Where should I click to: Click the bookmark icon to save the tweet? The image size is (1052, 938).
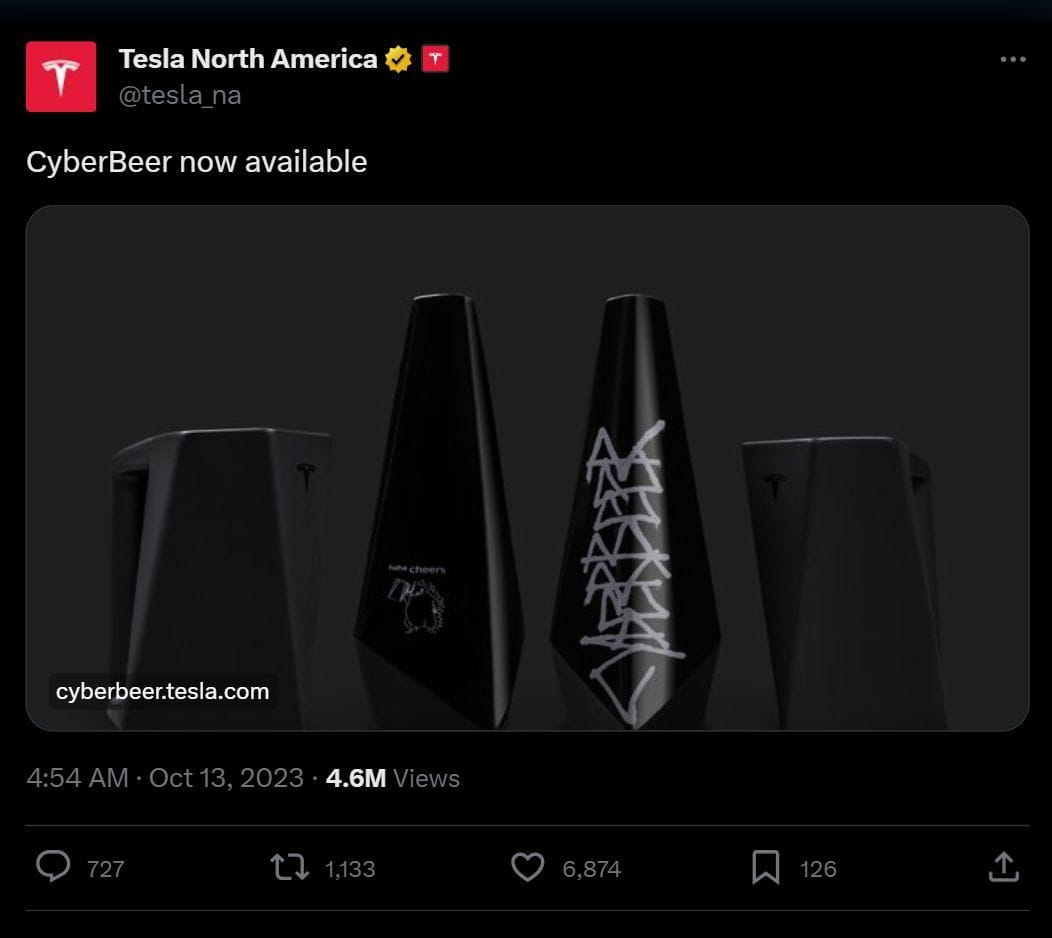tap(766, 868)
